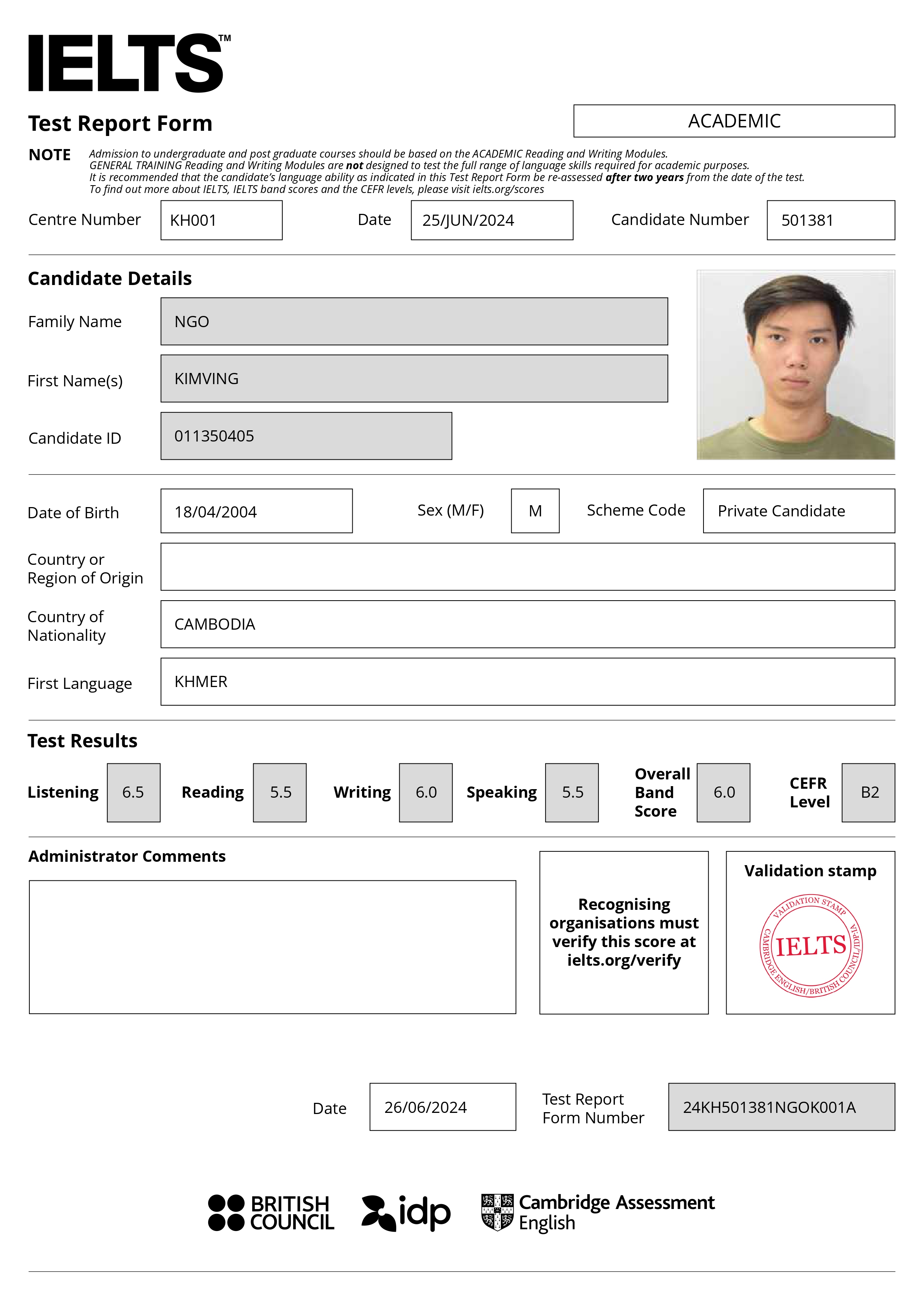Screen dimensions: 924x1307
Task: Click the test date field 25/JUN/2024
Action: (492, 220)
